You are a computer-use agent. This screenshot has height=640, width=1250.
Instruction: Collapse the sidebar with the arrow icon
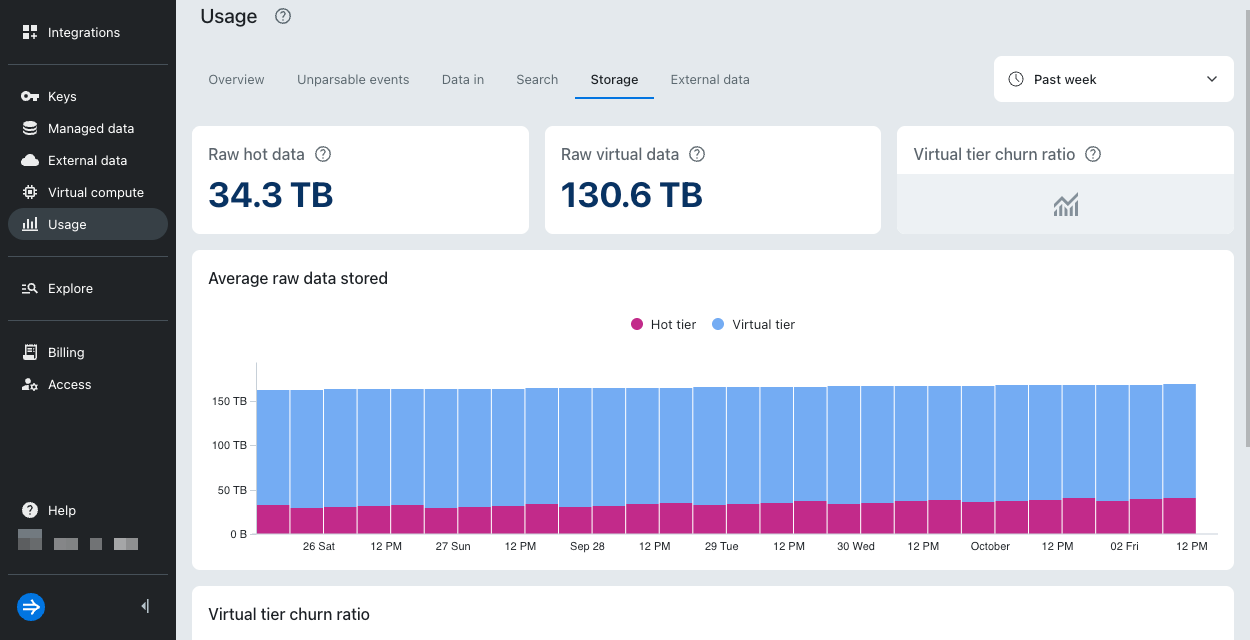pyautogui.click(x=145, y=606)
